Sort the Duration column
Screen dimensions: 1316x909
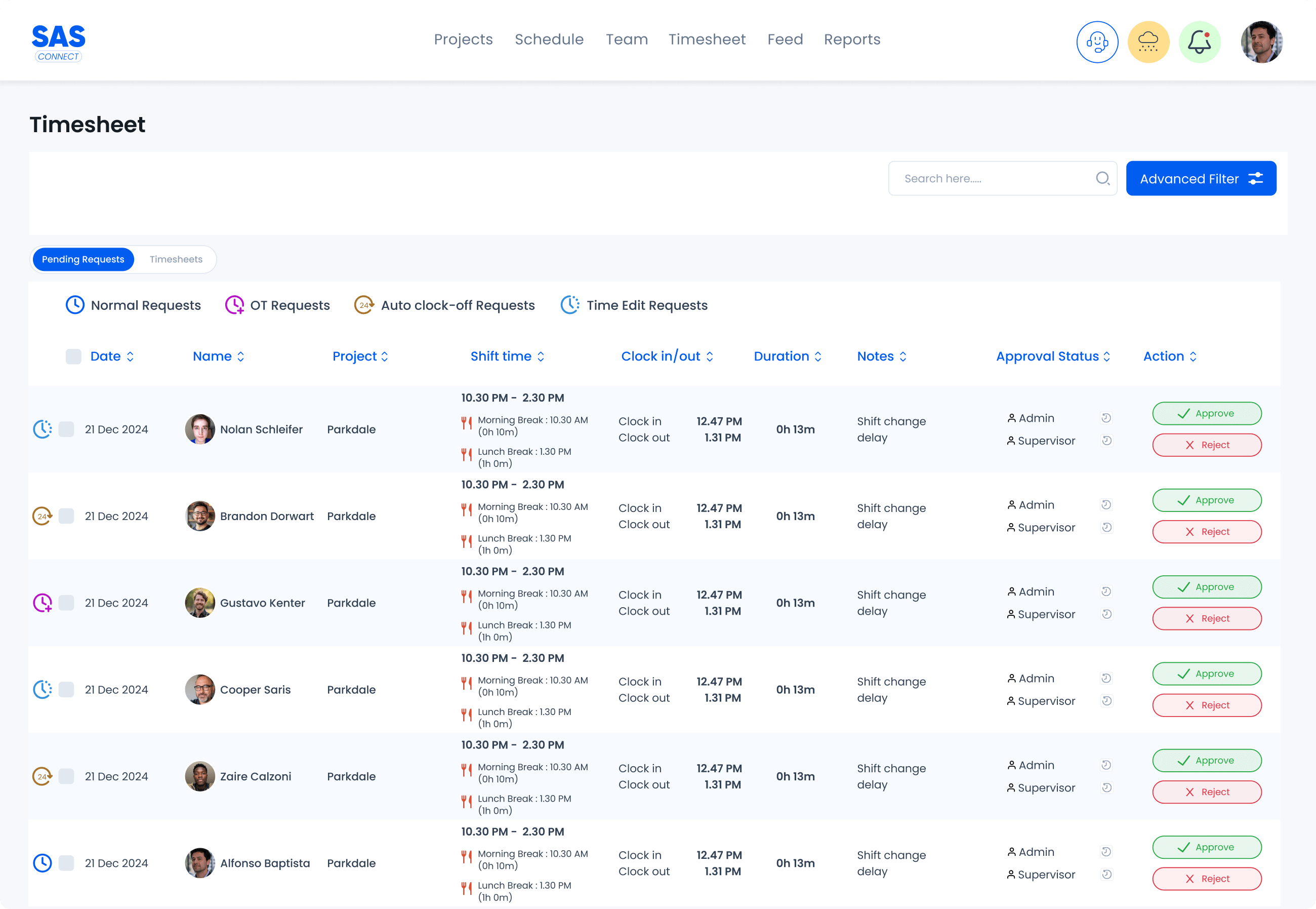818,357
